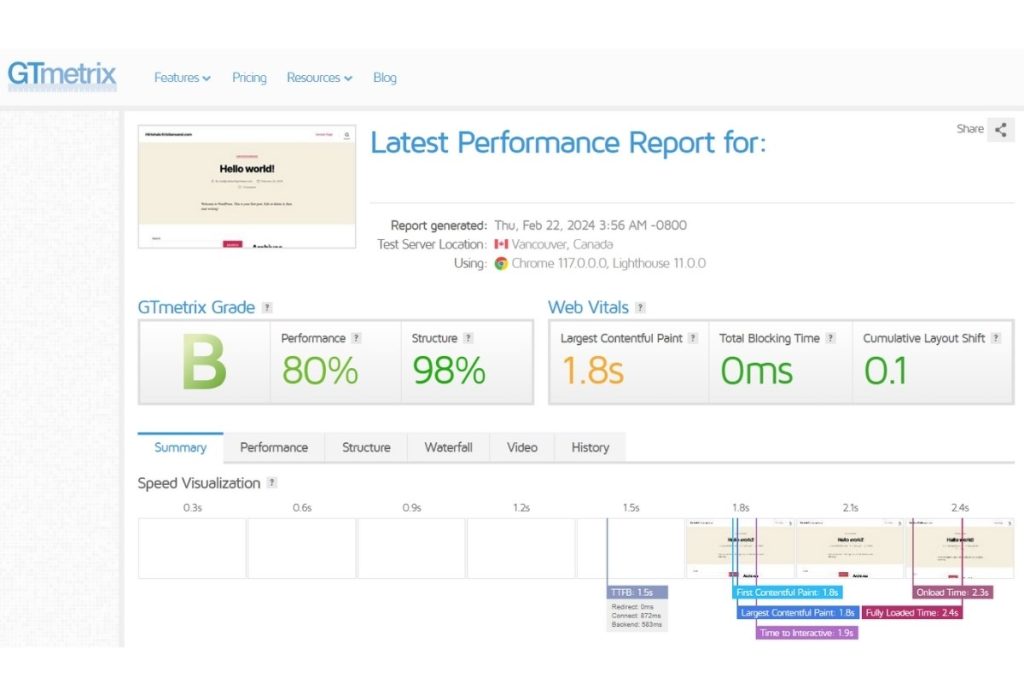This screenshot has height=683, width=1024.
Task: Click Cumulative Layout Shift help icon
Action: [x=995, y=339]
